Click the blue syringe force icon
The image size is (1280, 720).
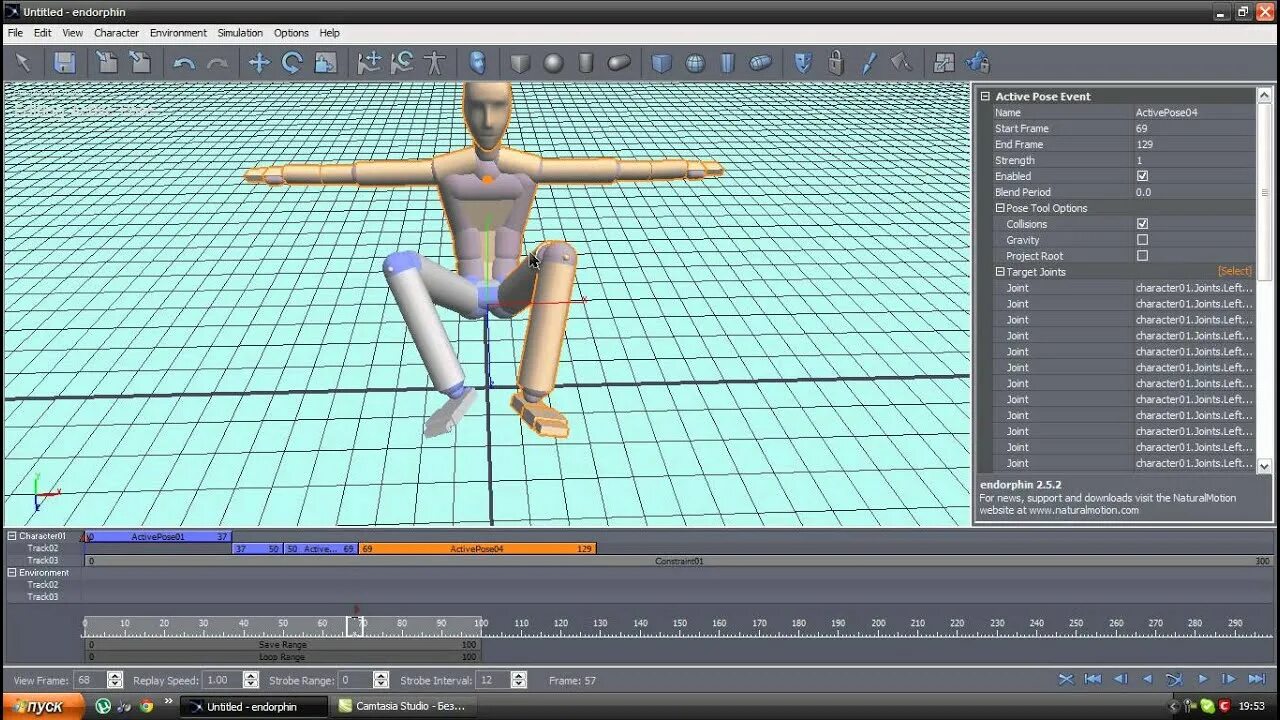pyautogui.click(x=869, y=63)
